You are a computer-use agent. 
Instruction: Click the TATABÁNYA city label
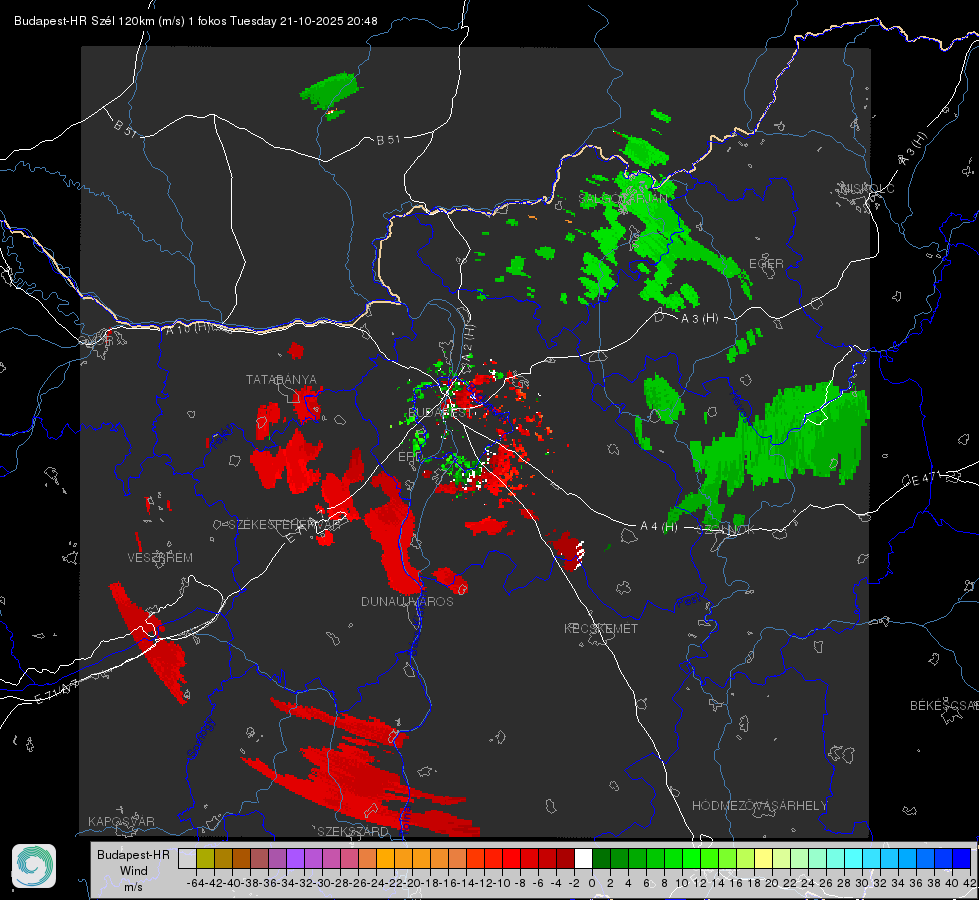click(x=281, y=380)
